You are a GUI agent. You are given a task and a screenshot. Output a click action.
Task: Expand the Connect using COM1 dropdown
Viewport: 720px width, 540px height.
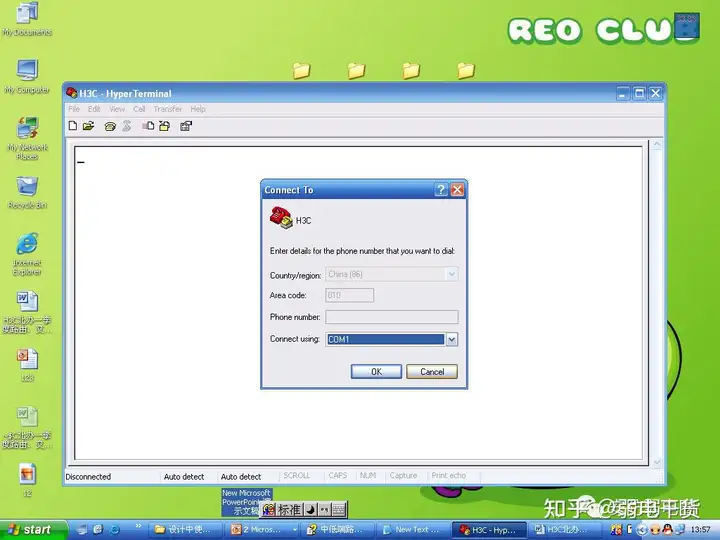point(451,339)
